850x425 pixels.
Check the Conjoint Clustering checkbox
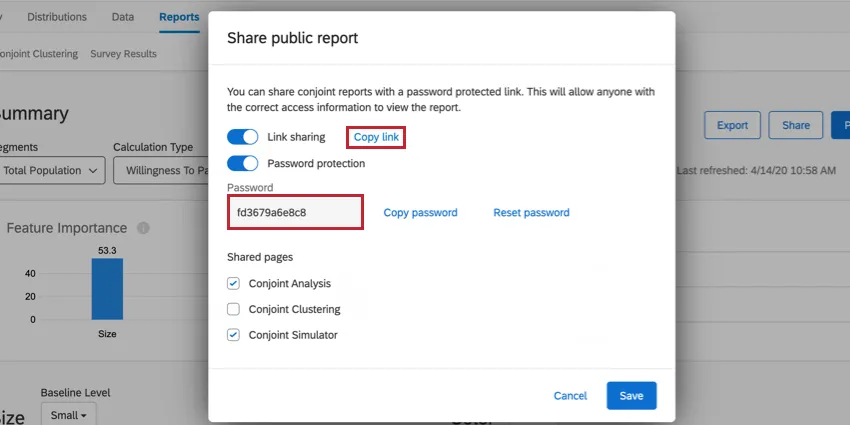tap(234, 309)
